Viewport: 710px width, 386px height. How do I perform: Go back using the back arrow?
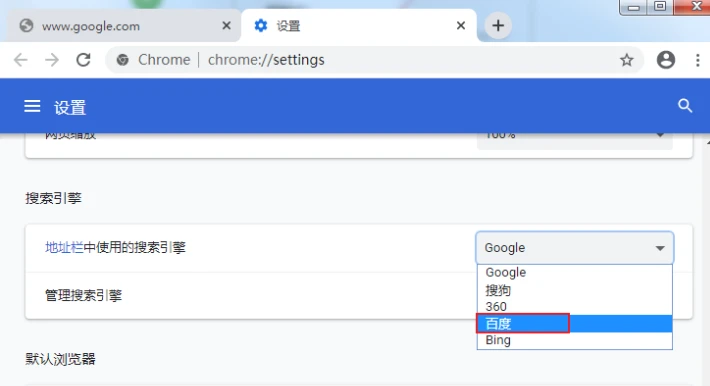click(x=21, y=60)
